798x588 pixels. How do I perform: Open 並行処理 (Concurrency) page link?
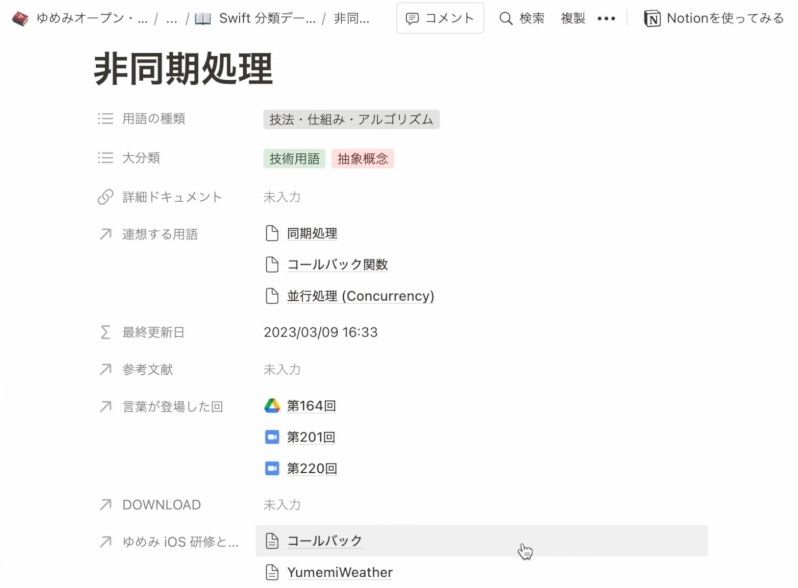click(360, 296)
